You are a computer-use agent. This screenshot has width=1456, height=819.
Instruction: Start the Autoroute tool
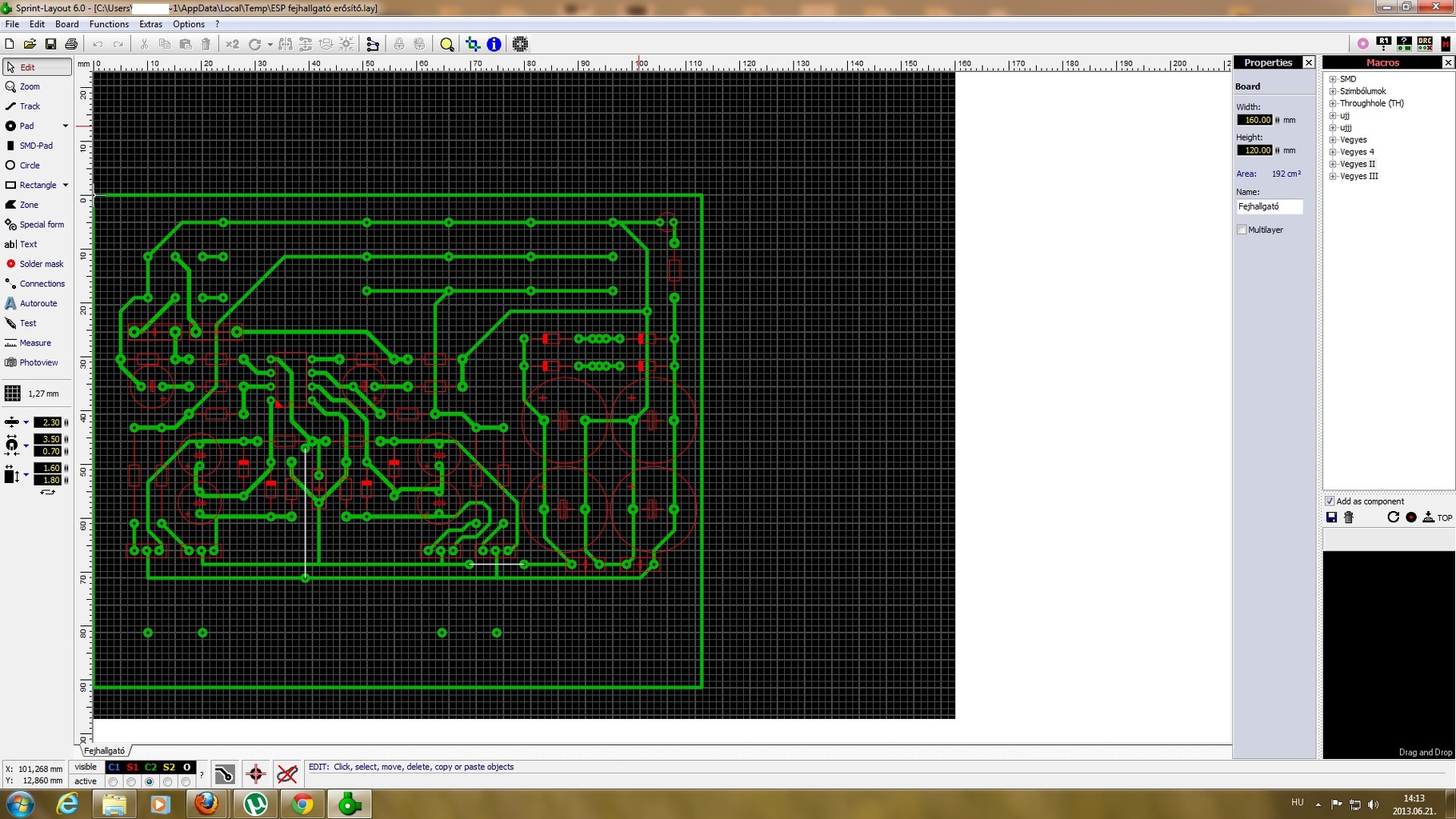[37, 303]
